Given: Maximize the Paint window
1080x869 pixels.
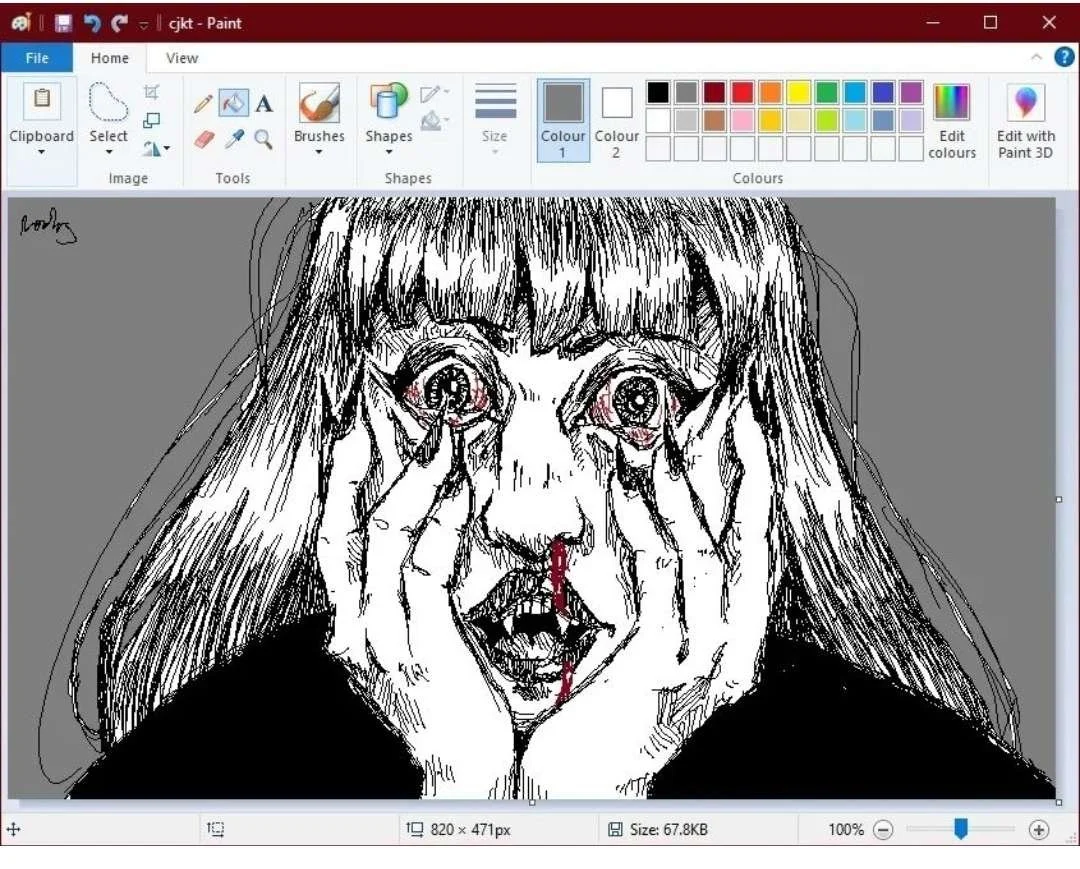Looking at the screenshot, I should tap(990, 23).
